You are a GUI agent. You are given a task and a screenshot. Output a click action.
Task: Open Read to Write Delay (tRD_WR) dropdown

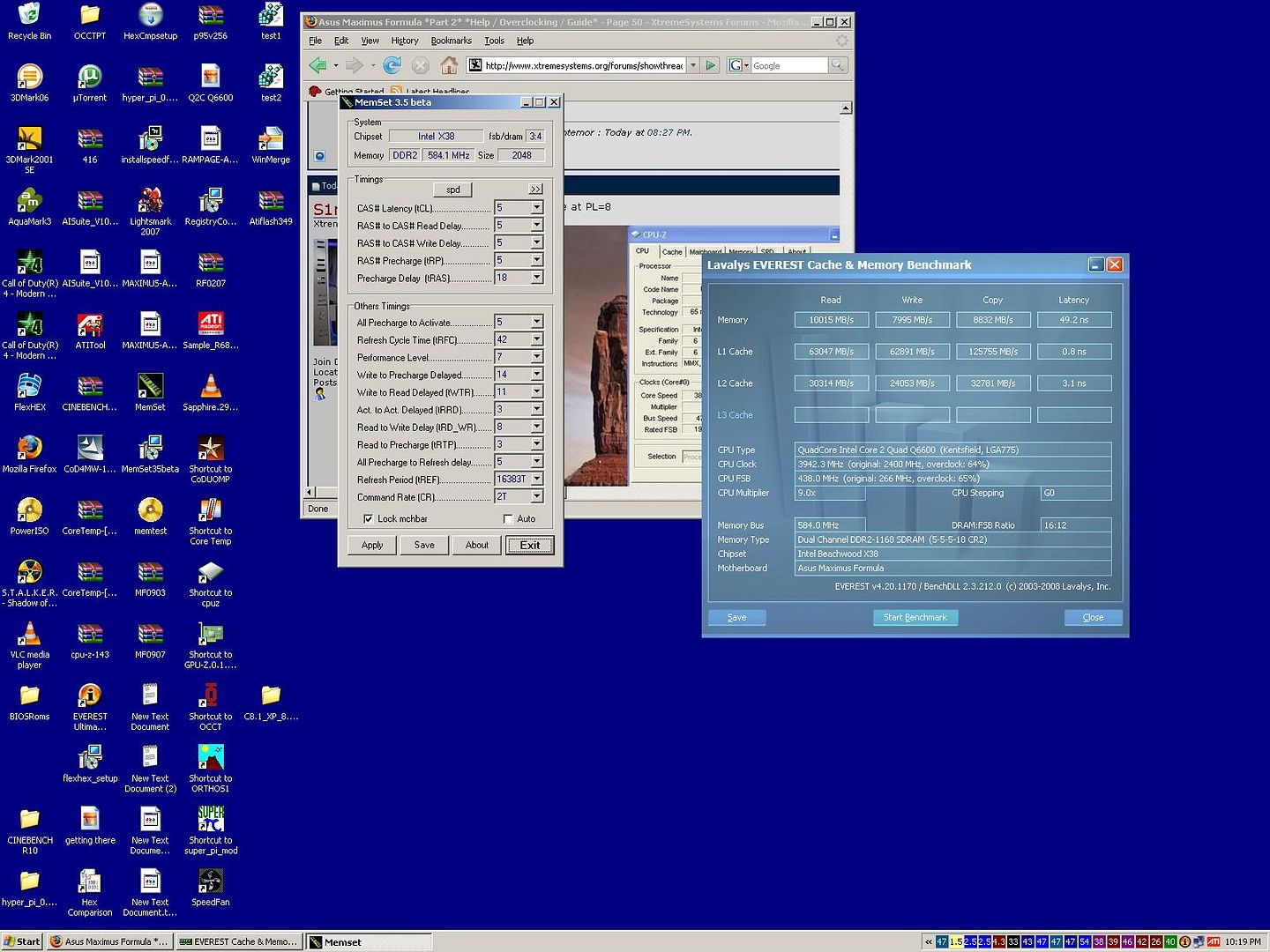[536, 427]
